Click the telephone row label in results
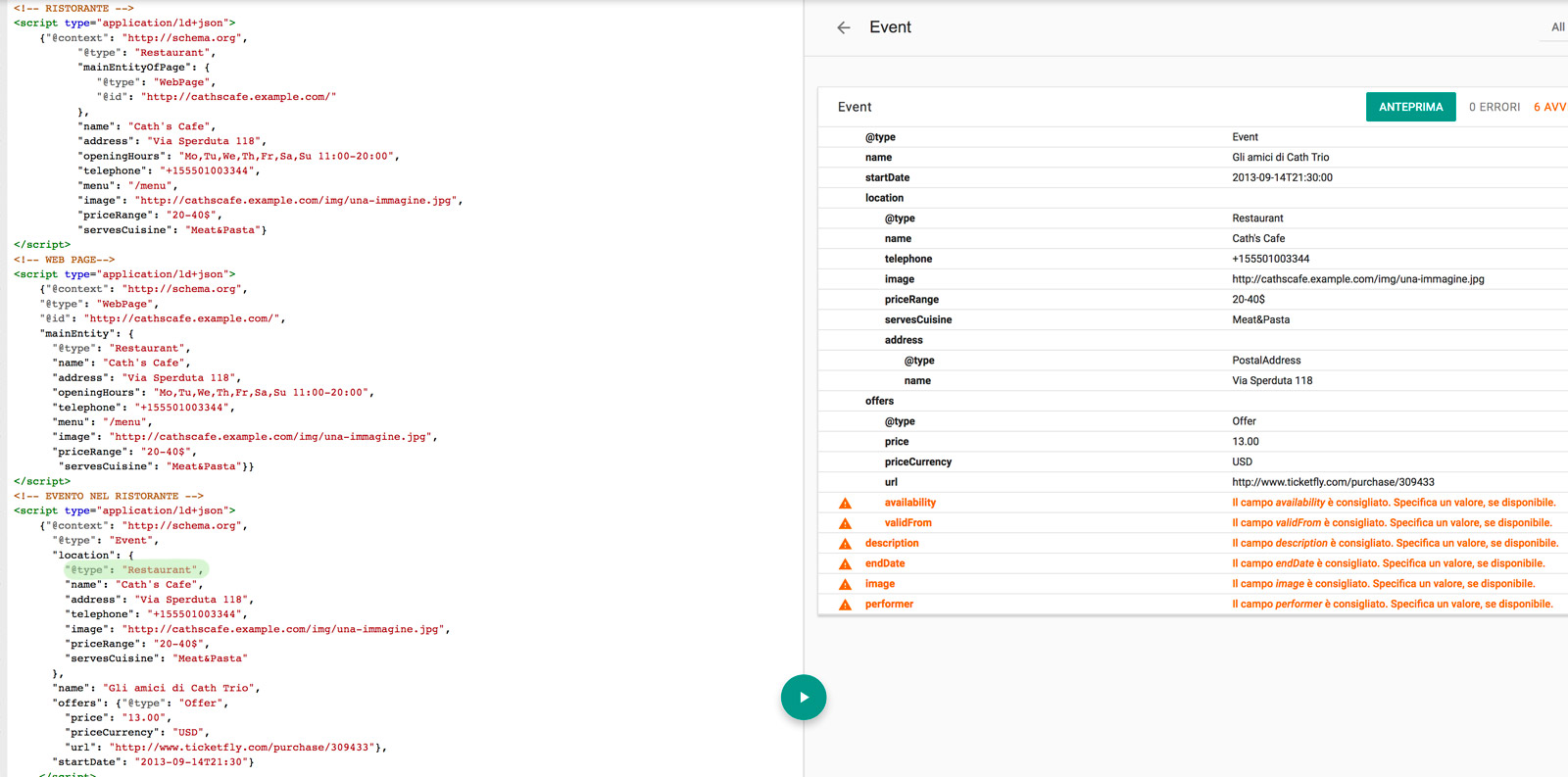The width and height of the screenshot is (1568, 777). (x=907, y=259)
